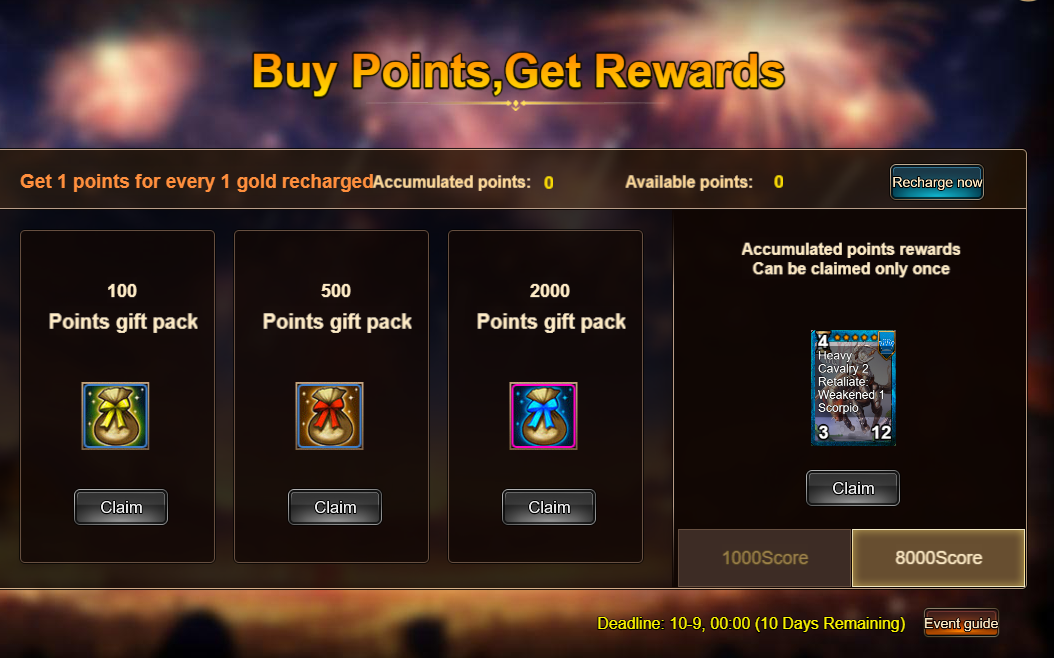Click the star rating on the cavalry card

[855, 337]
